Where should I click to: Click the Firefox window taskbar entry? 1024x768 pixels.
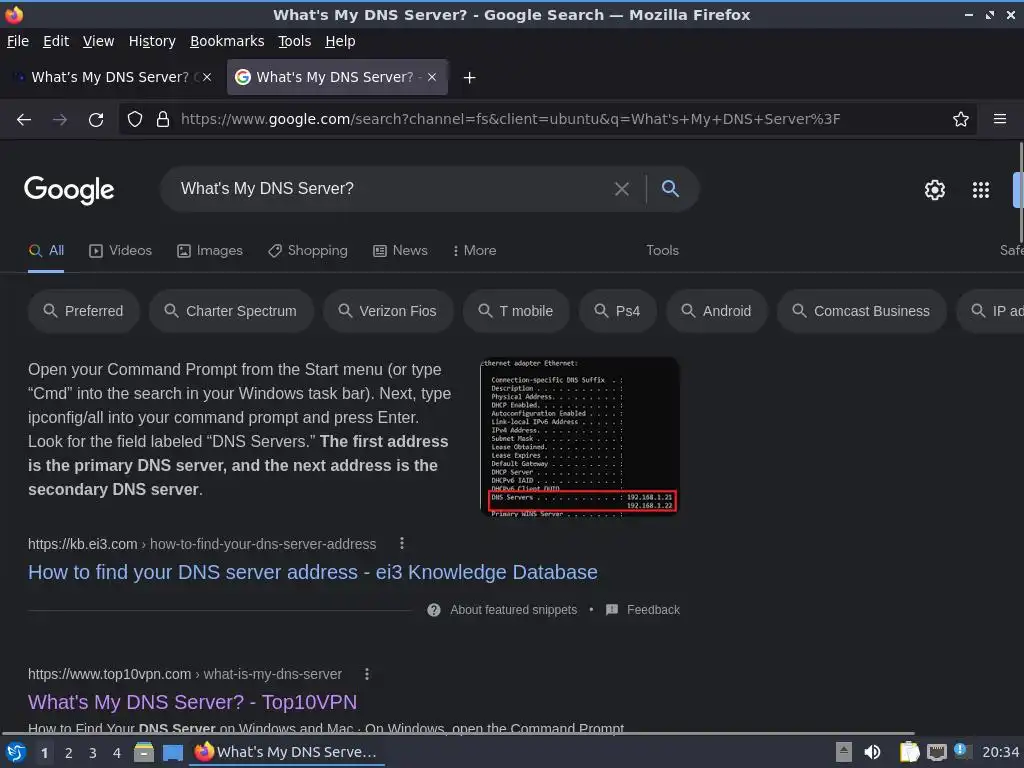pos(287,752)
